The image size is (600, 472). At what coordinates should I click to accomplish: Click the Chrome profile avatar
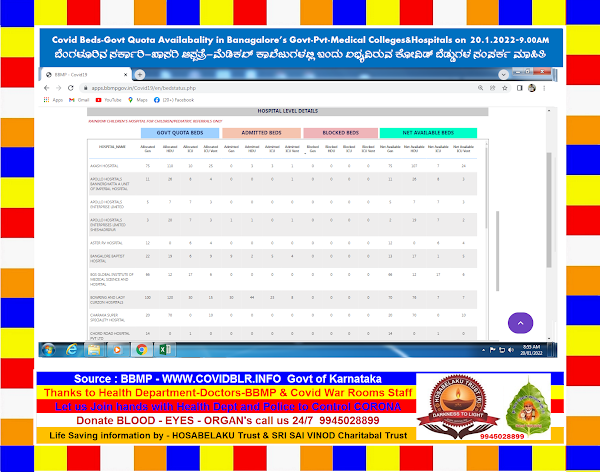(532, 88)
